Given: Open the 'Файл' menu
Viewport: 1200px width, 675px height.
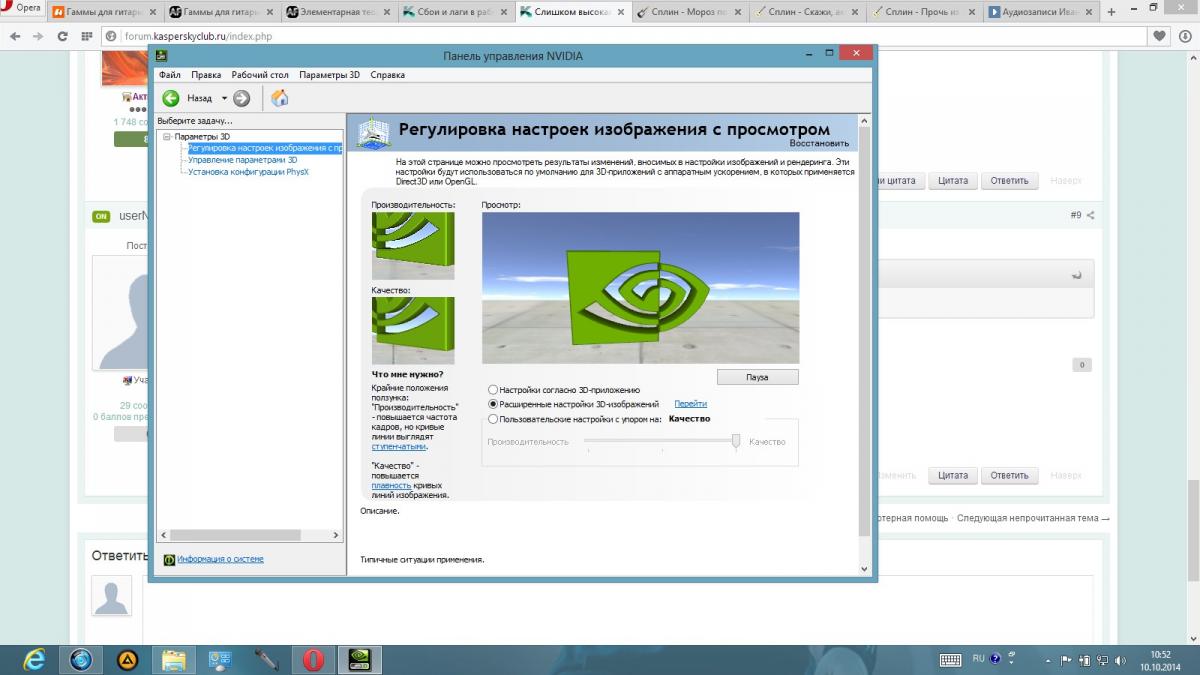Looking at the screenshot, I should click(x=169, y=75).
